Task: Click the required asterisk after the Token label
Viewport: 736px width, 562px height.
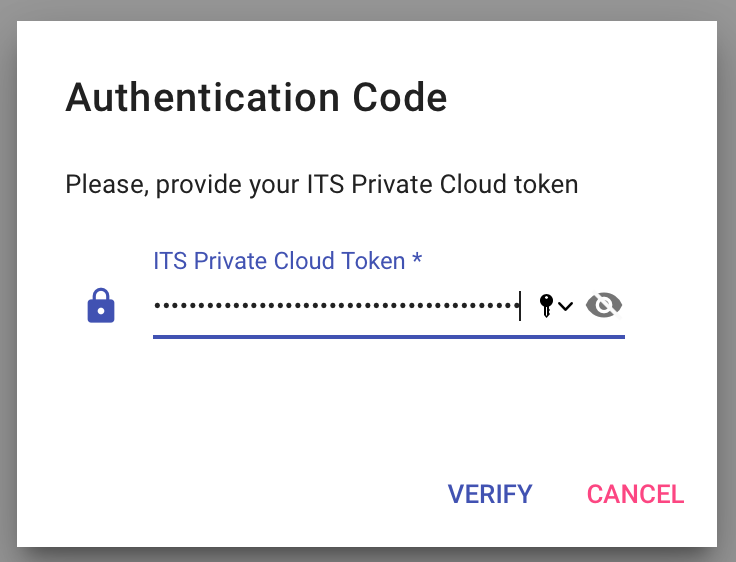Action: tap(417, 258)
